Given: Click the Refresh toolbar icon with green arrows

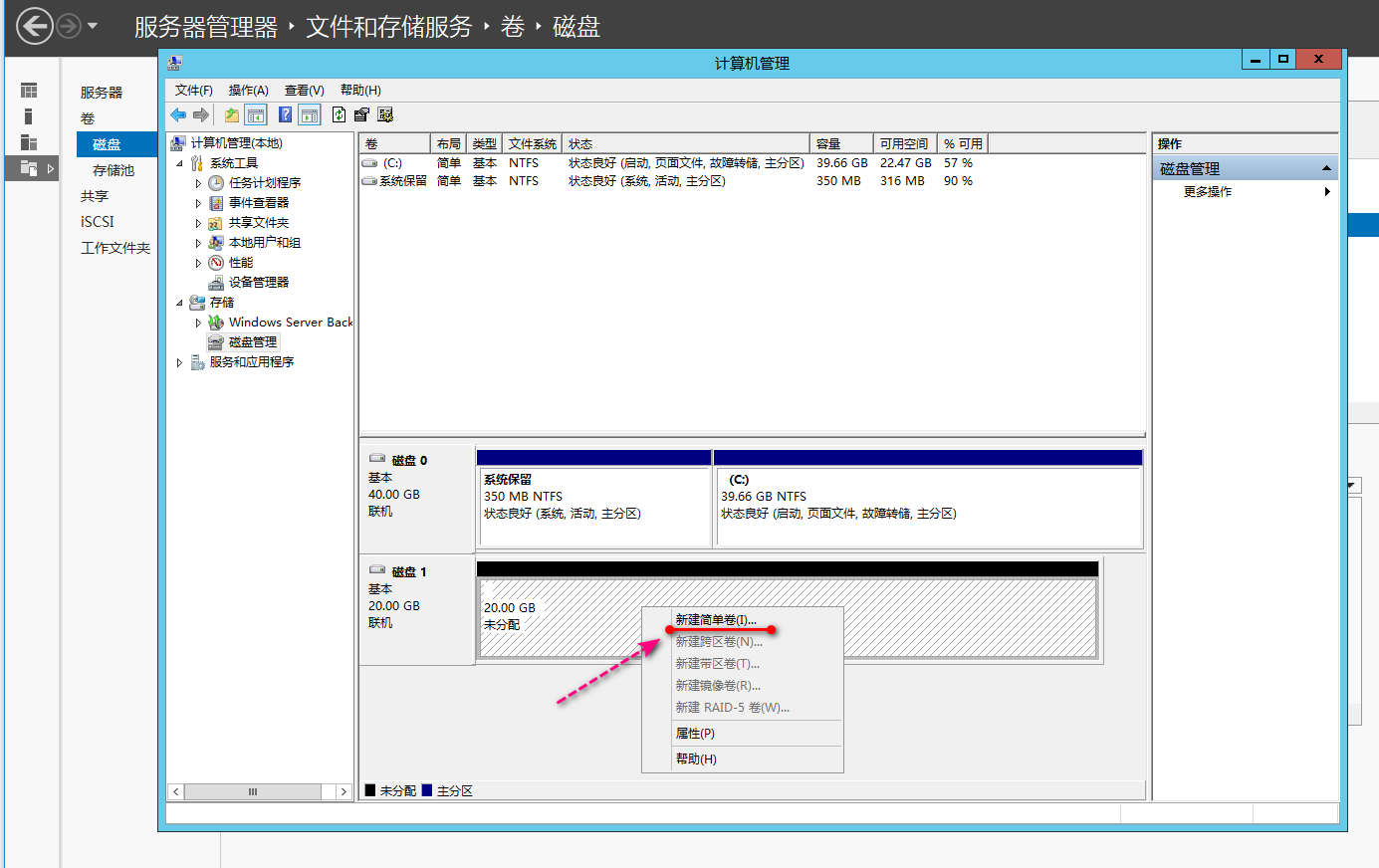Looking at the screenshot, I should pos(339,114).
